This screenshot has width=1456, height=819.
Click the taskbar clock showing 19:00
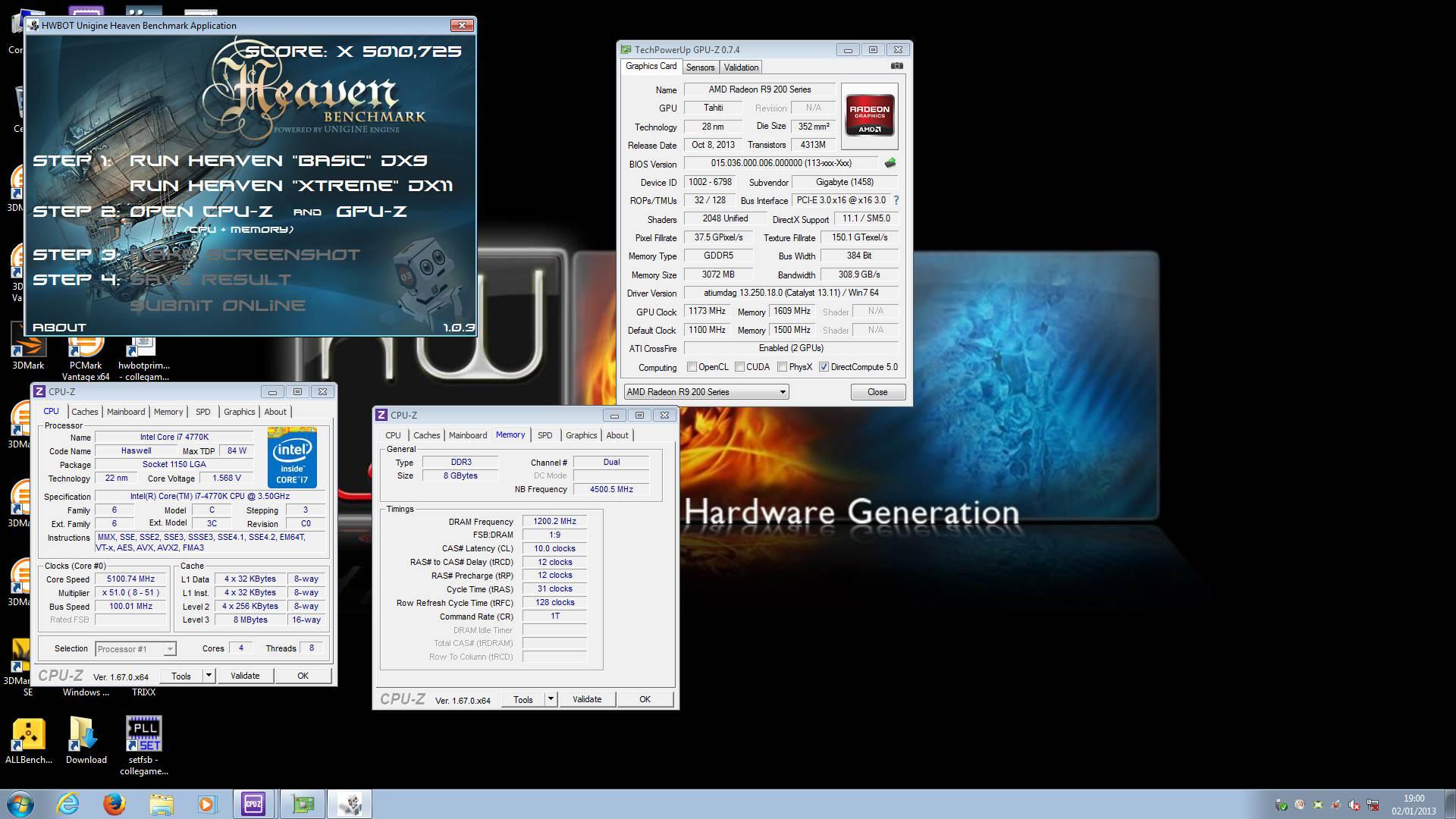(x=1414, y=805)
